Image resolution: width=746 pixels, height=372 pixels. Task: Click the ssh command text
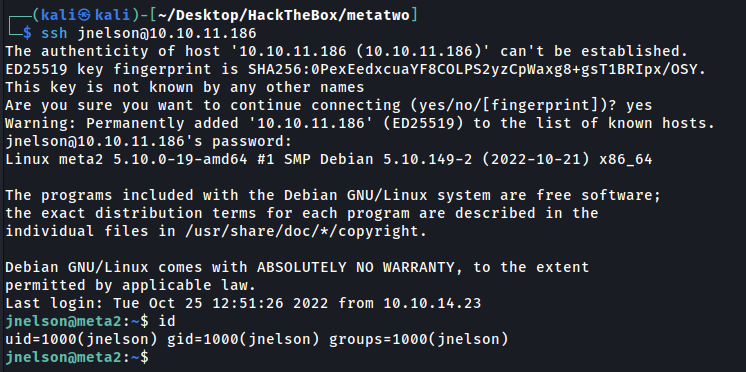[149, 34]
